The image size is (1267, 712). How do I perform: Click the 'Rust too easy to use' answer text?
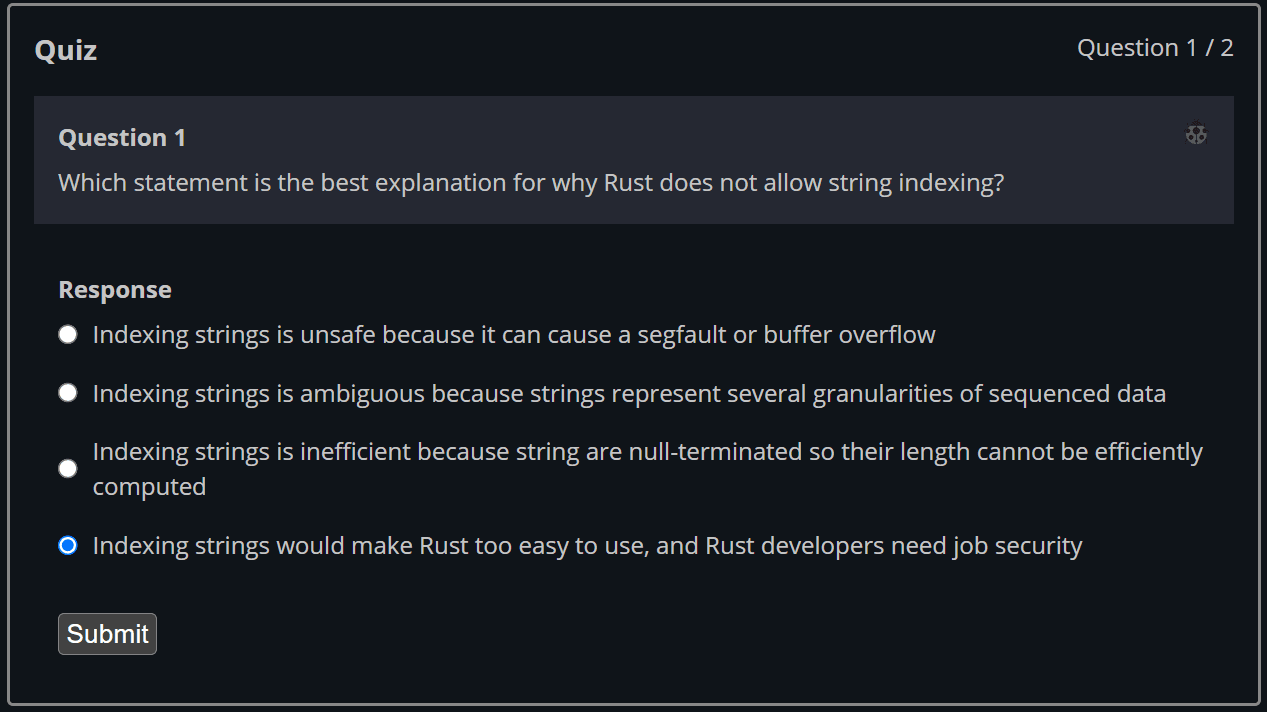(x=587, y=545)
